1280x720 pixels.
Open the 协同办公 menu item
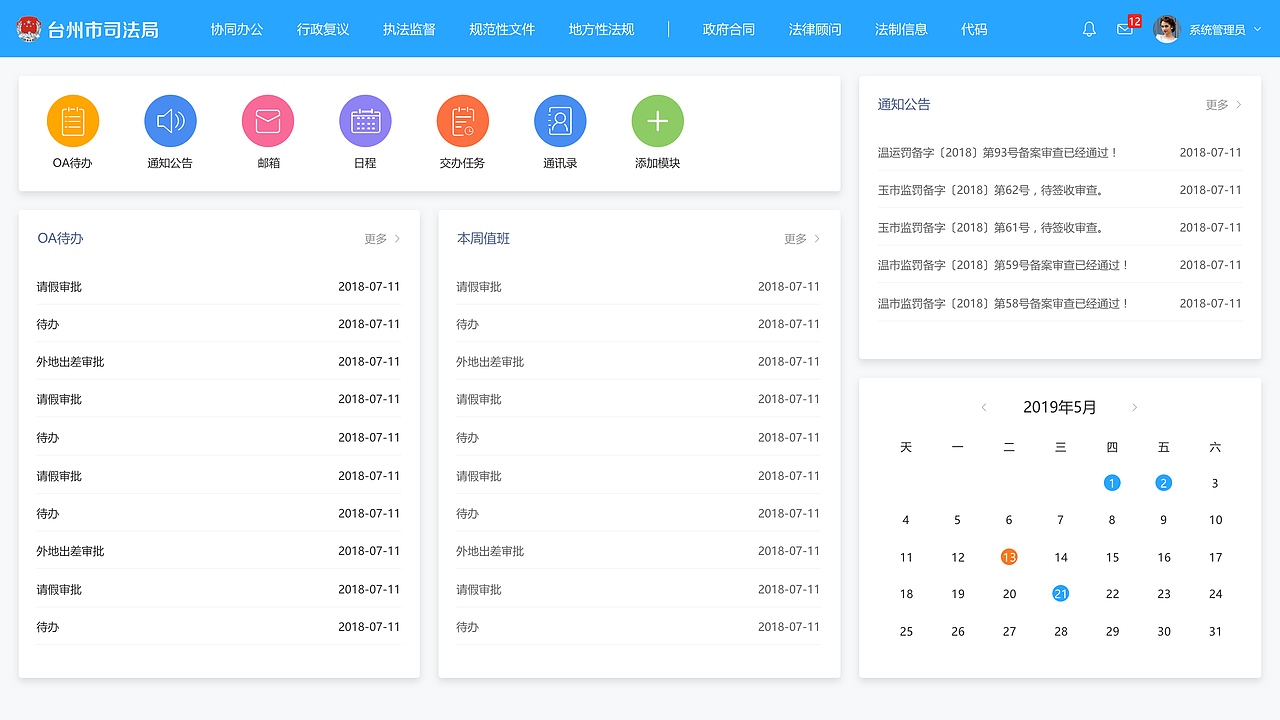pos(237,29)
